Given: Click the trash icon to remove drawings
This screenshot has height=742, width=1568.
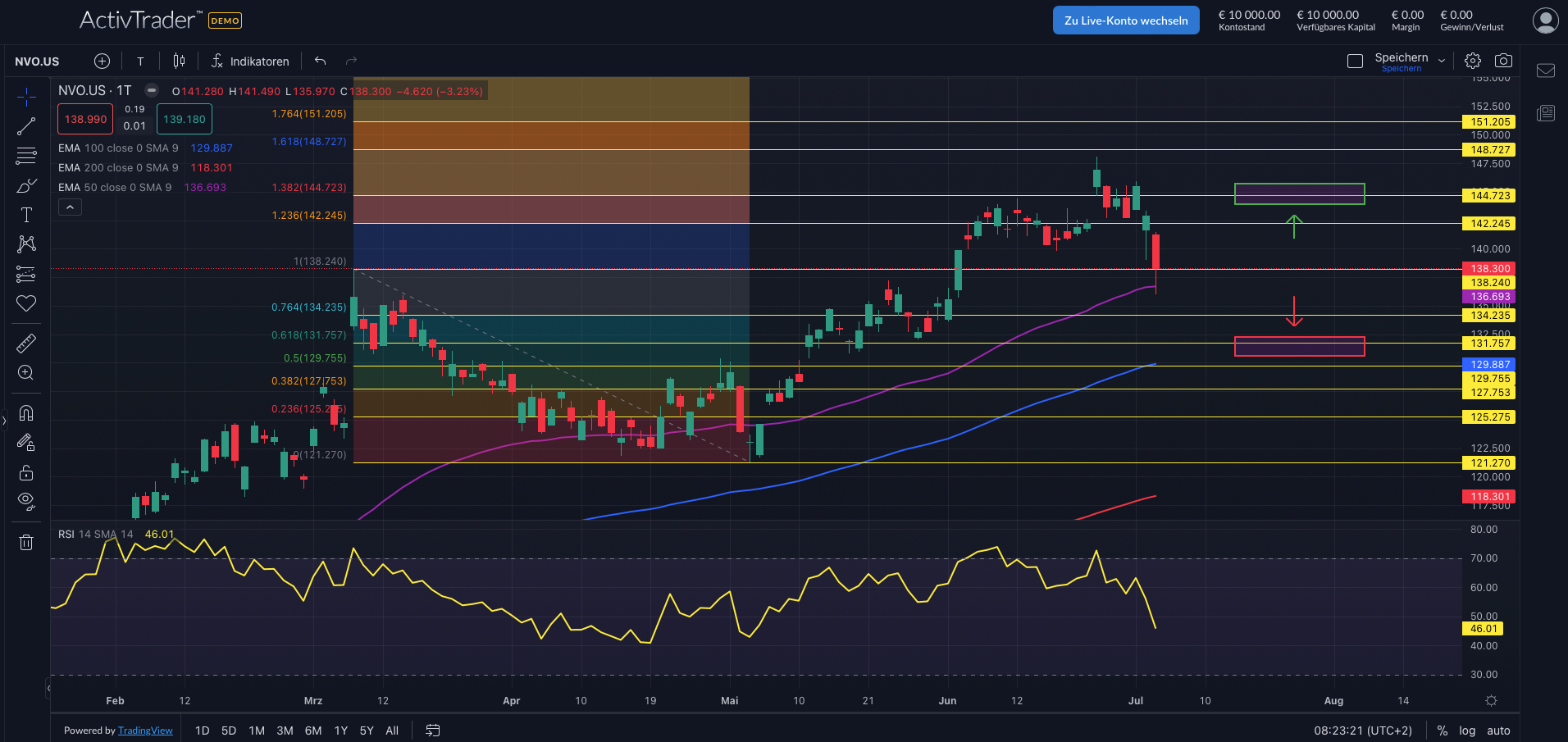Looking at the screenshot, I should 26,542.
